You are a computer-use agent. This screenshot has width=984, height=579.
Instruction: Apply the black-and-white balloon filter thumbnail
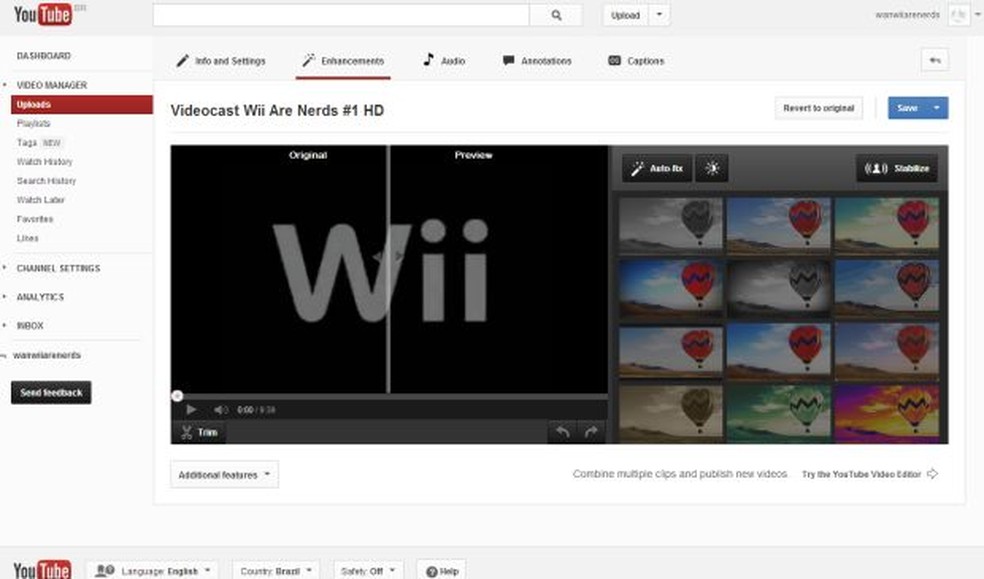point(670,225)
